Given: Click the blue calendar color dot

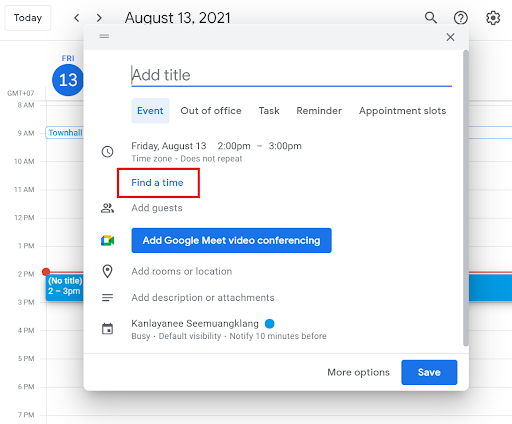Looking at the screenshot, I should [x=269, y=323].
